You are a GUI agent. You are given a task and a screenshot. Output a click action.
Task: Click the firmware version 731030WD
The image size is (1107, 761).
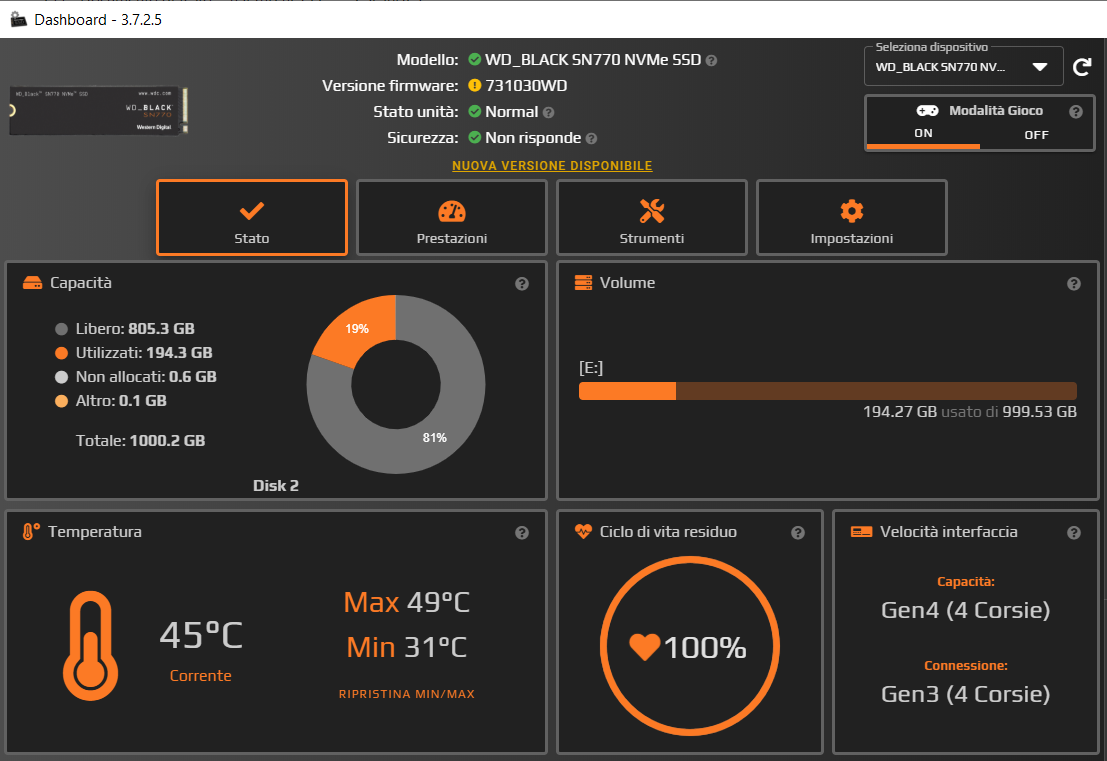[527, 86]
